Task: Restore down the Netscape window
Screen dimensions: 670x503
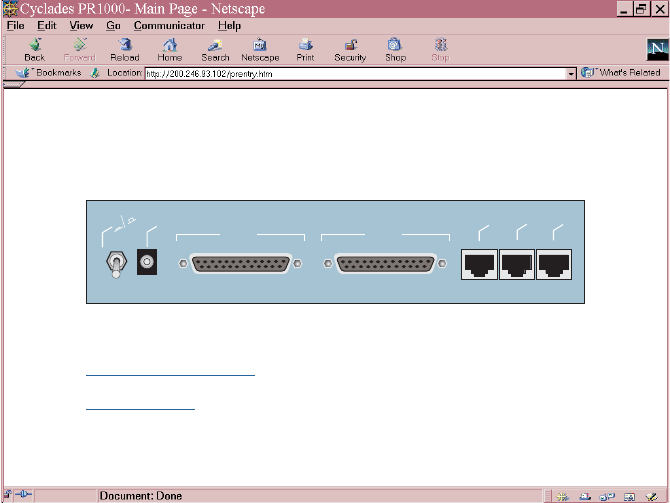Action: tap(641, 9)
